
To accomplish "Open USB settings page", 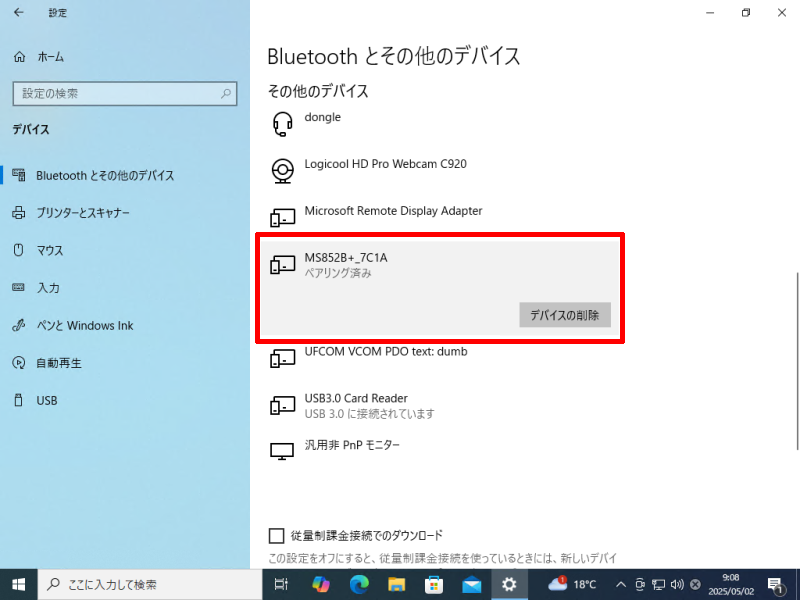I will (125, 401).
